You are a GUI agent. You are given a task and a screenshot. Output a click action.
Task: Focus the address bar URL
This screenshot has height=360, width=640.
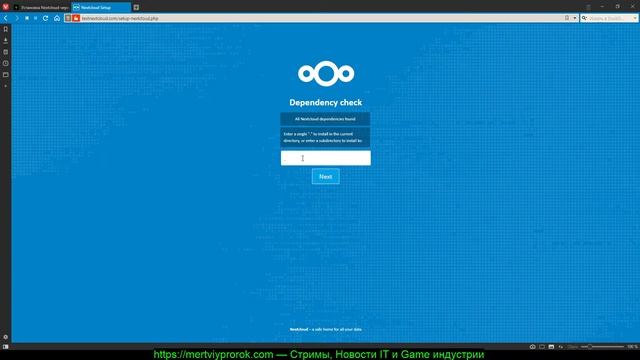point(320,18)
